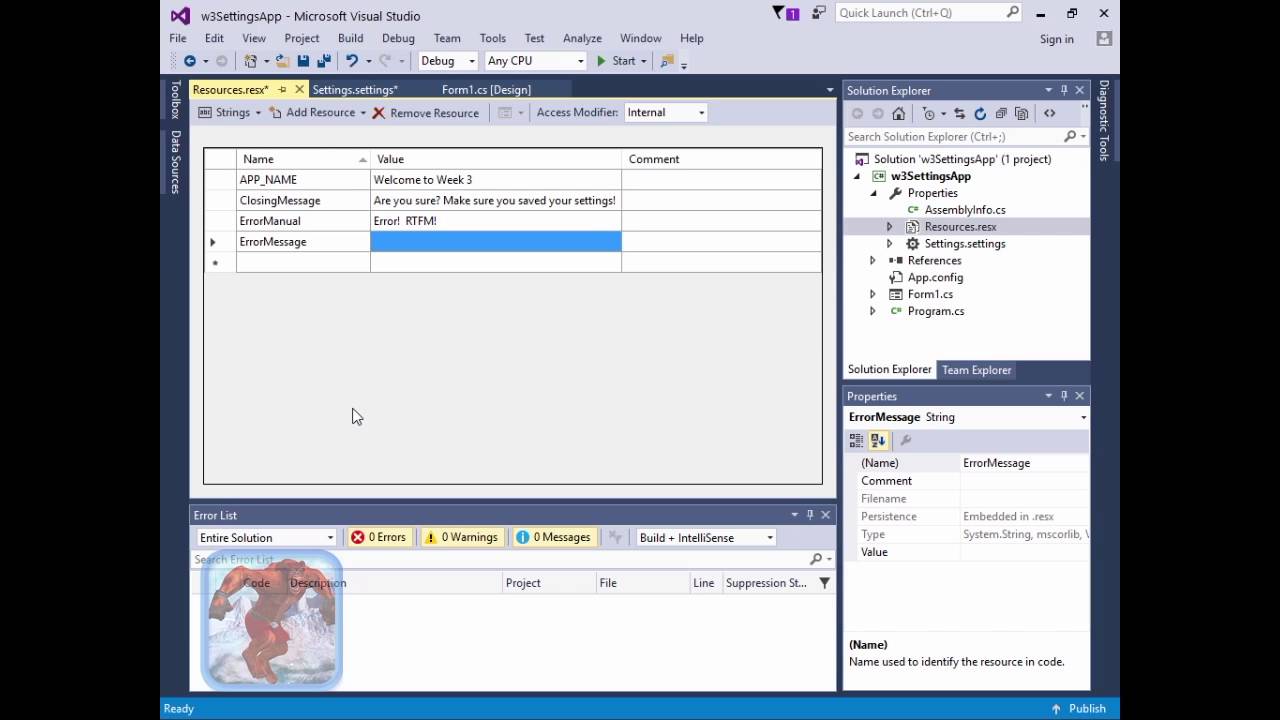Sort by the Name column header
The width and height of the screenshot is (1280, 720).
click(303, 159)
